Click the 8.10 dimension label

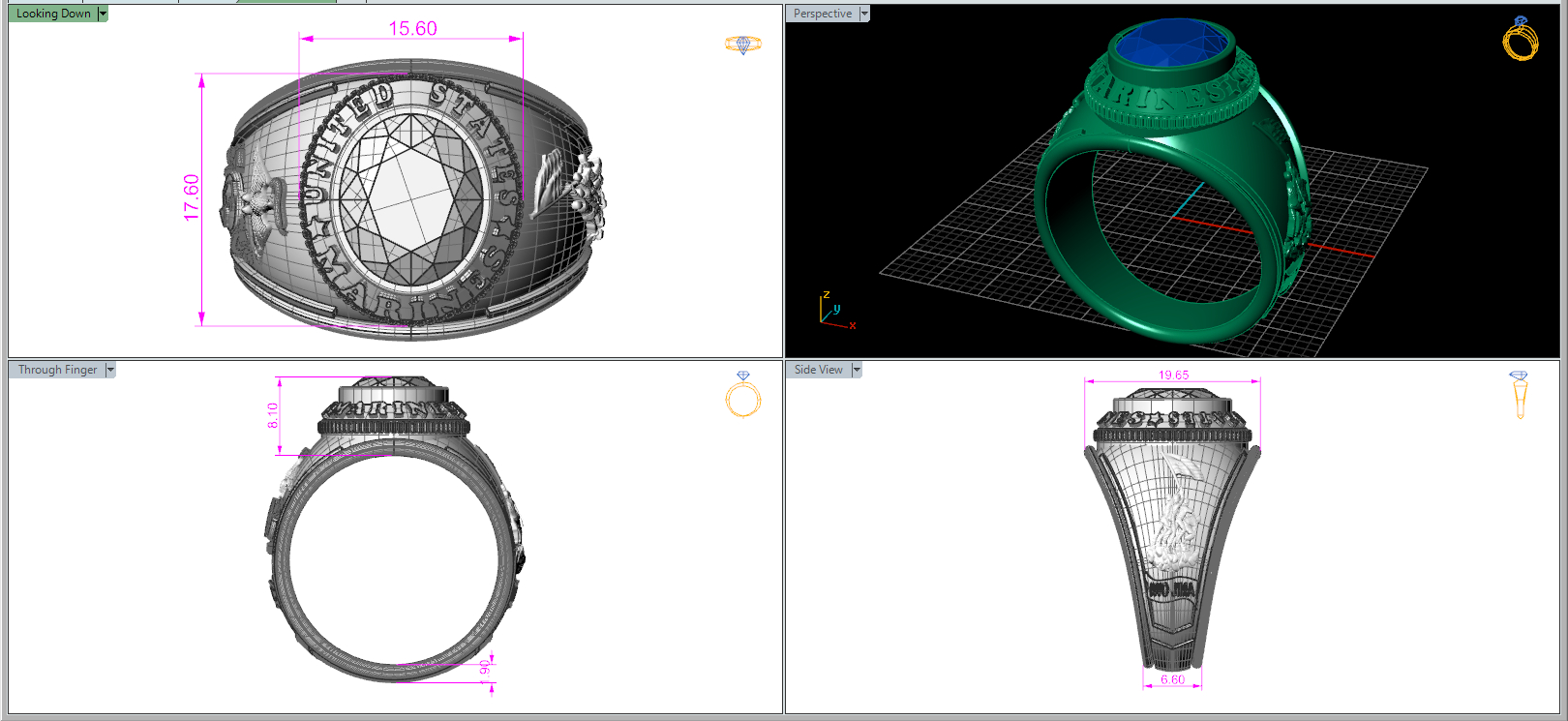coord(273,415)
